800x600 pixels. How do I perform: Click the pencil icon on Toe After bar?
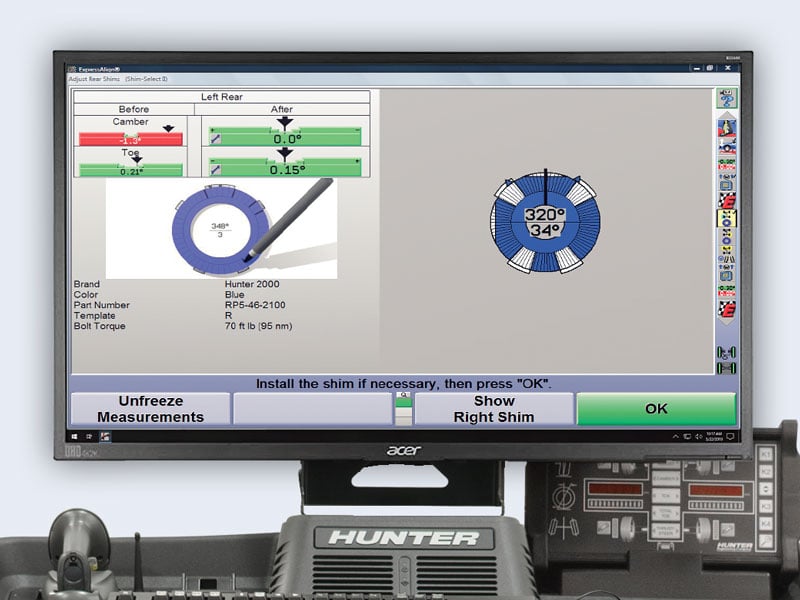216,169
